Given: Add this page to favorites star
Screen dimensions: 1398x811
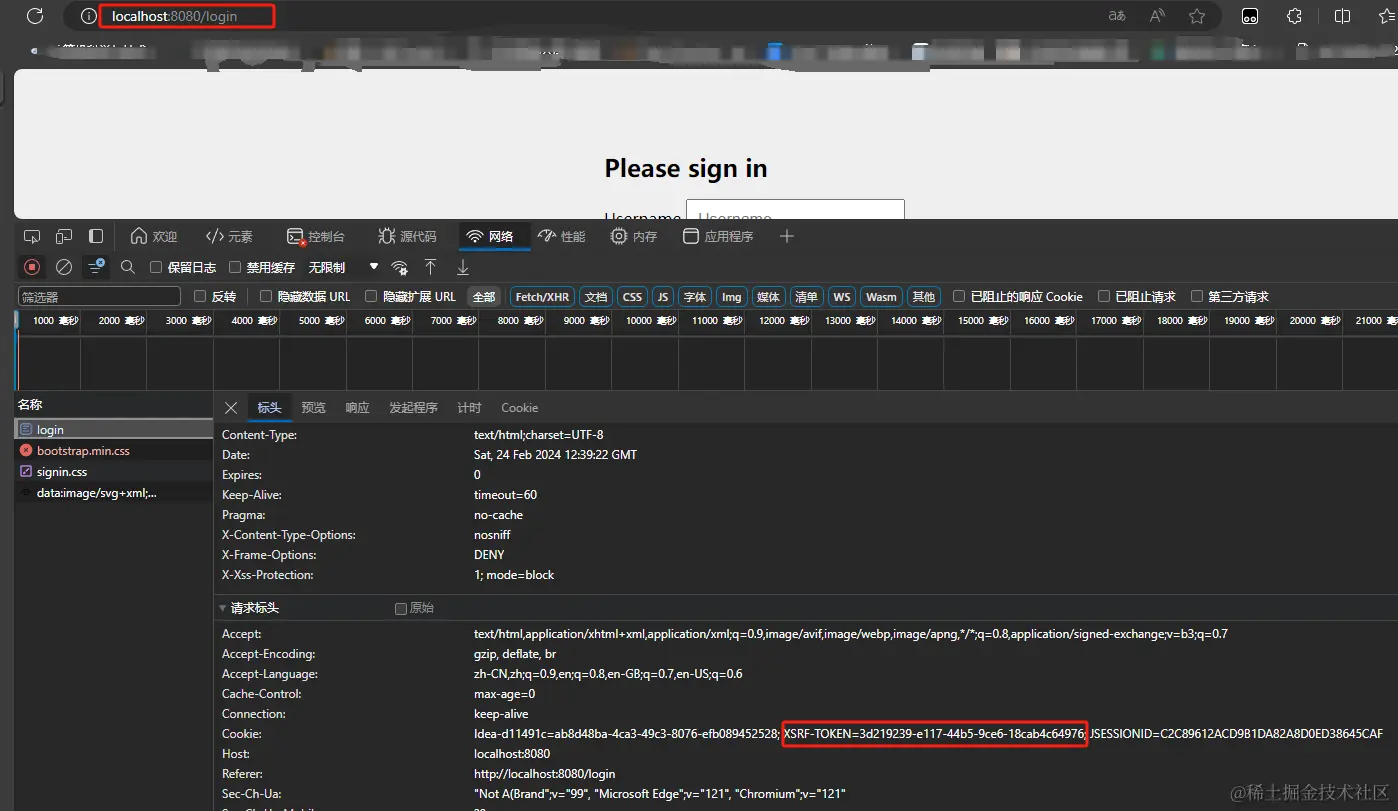Looking at the screenshot, I should click(1197, 16).
